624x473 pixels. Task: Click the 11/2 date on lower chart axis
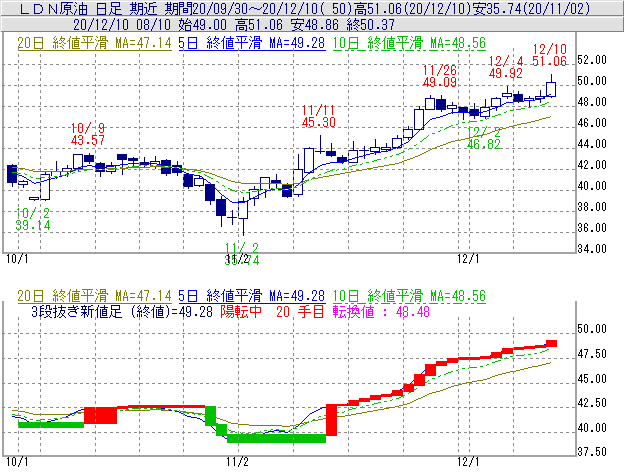[238, 461]
